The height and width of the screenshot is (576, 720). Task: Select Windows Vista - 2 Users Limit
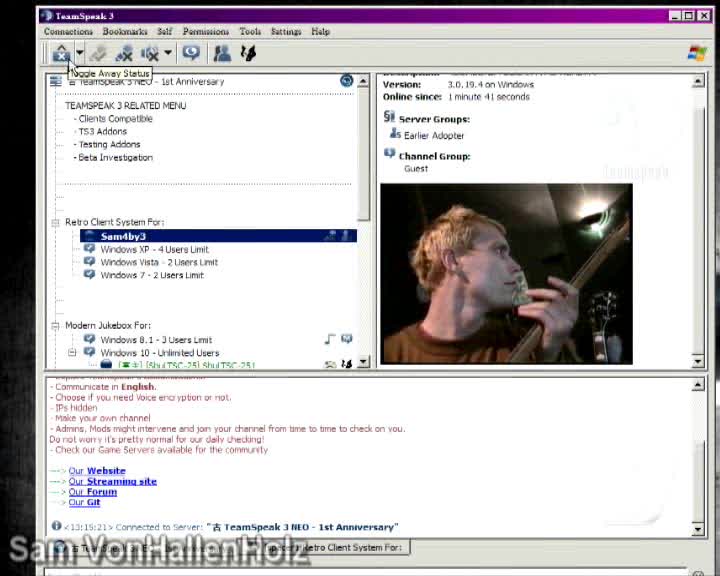pyautogui.click(x=159, y=262)
